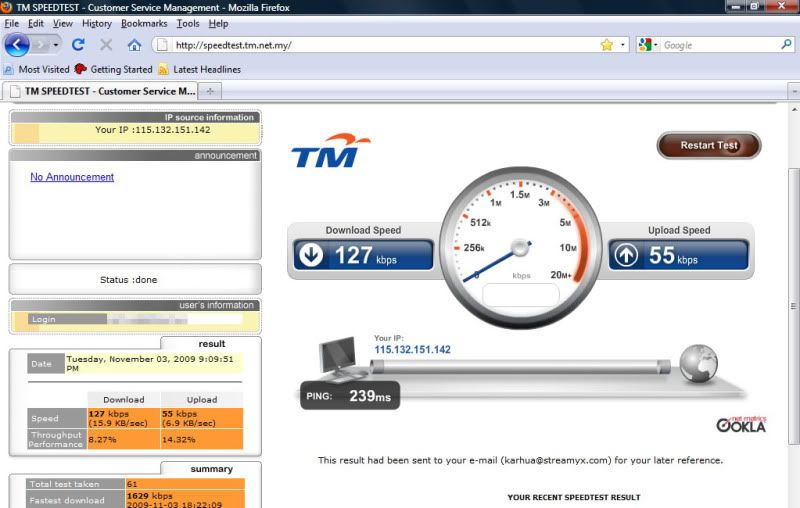Click the download speed arrow icon
Screen dimensions: 800x508
pyautogui.click(x=311, y=256)
